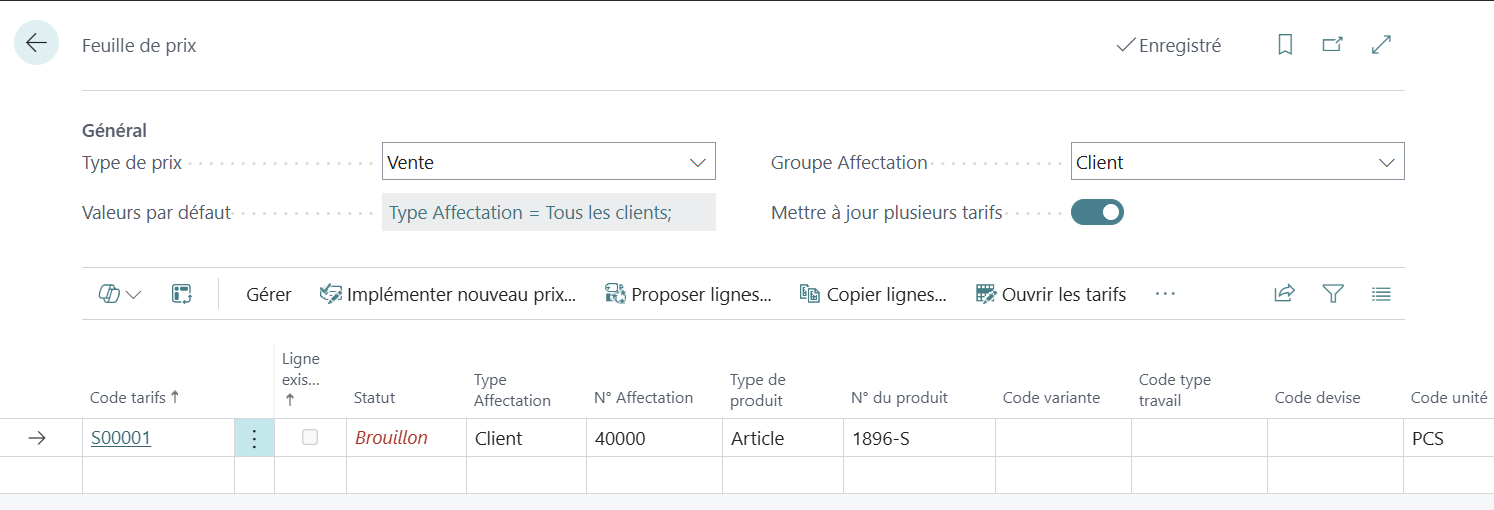Bookmark this page with the bookmark icon
Image resolution: width=1494 pixels, height=510 pixels.
pos(1286,45)
